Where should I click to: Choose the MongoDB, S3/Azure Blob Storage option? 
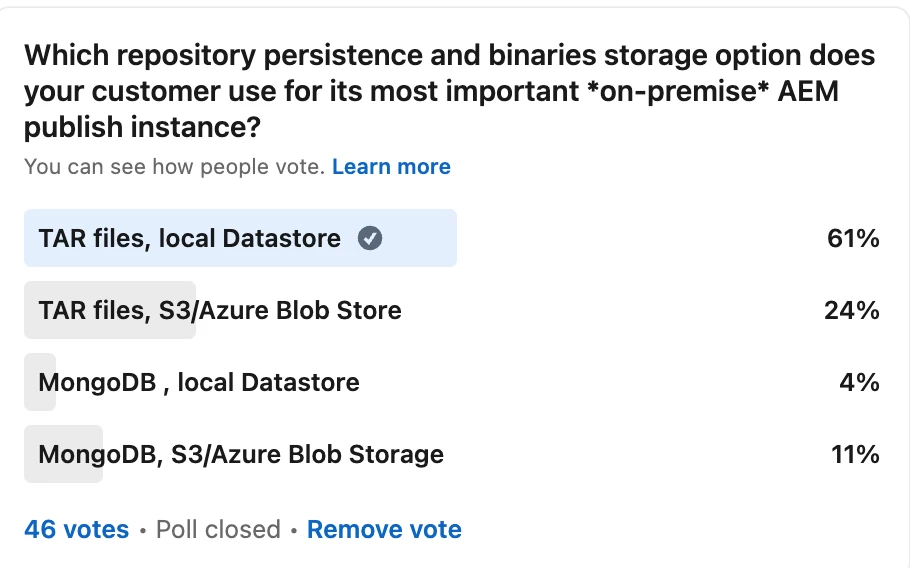(x=241, y=455)
